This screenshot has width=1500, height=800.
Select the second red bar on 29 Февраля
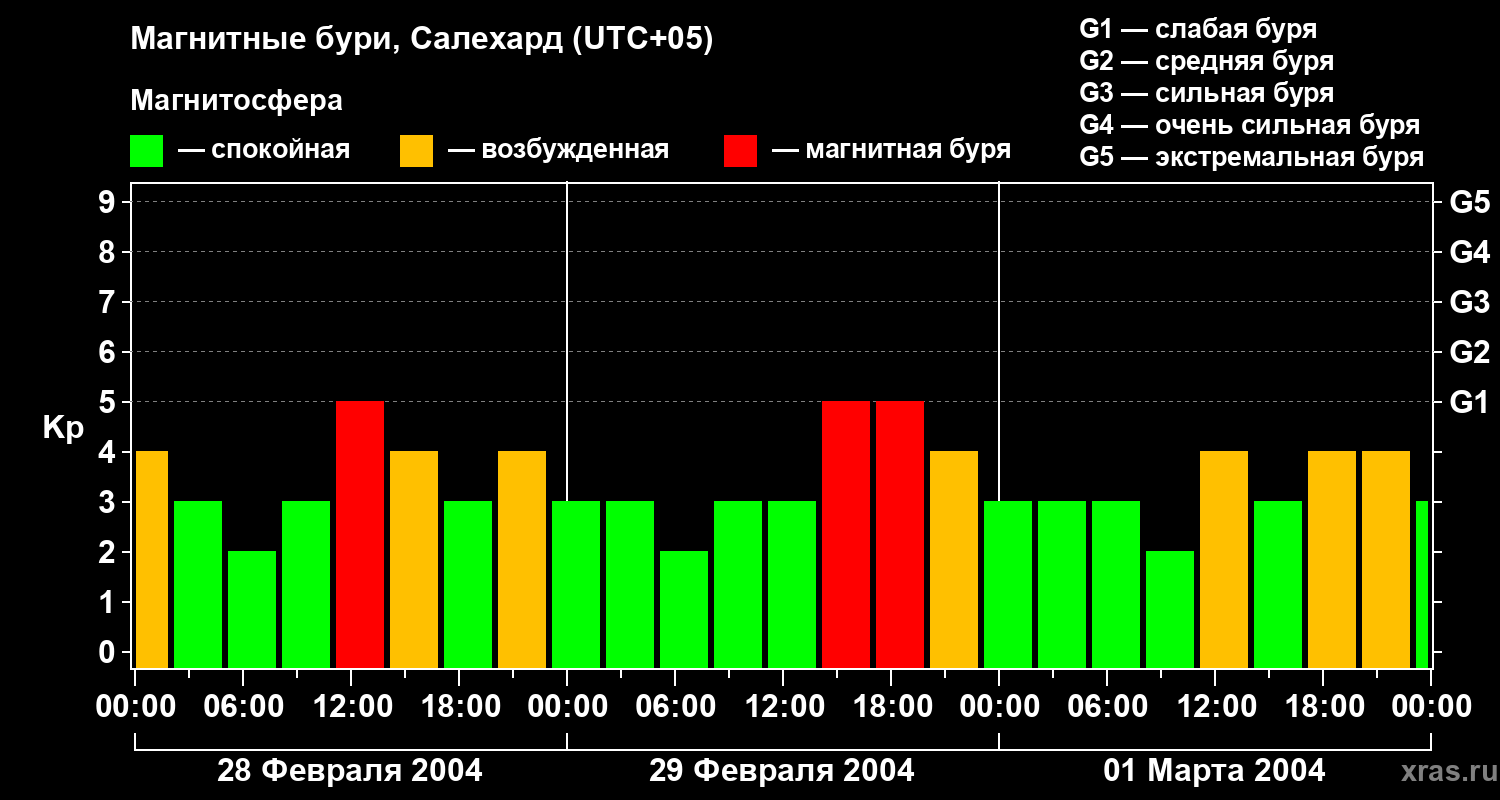[x=900, y=534]
